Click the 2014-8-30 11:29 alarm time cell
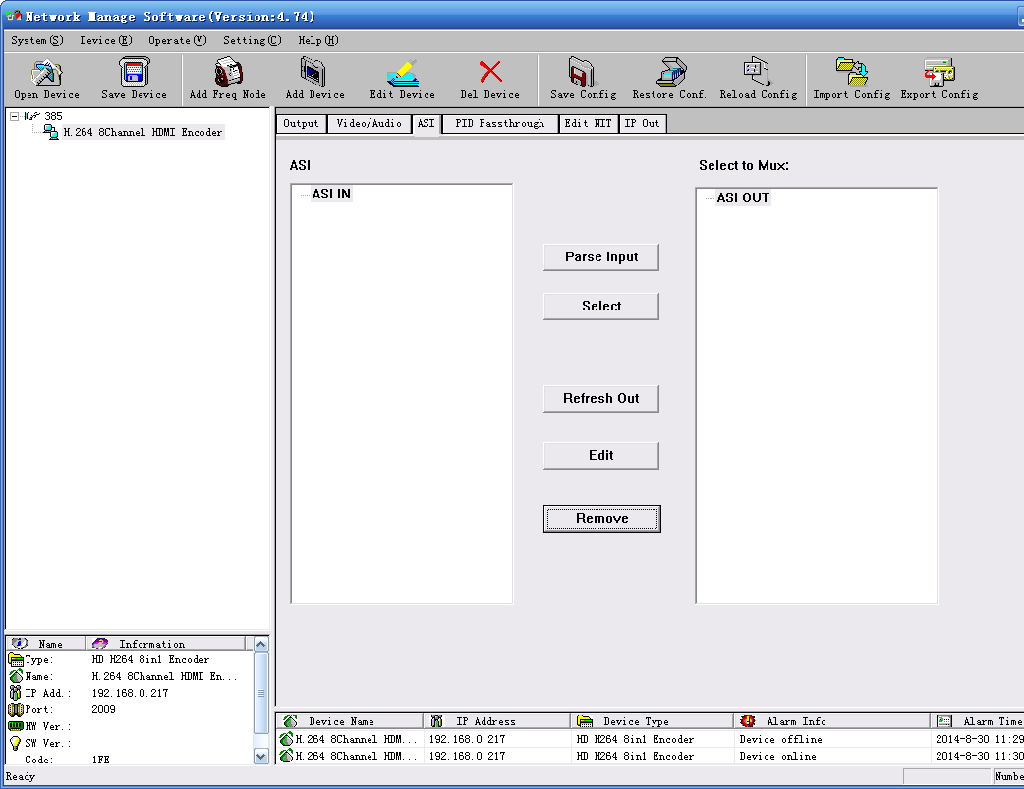 click(980, 739)
